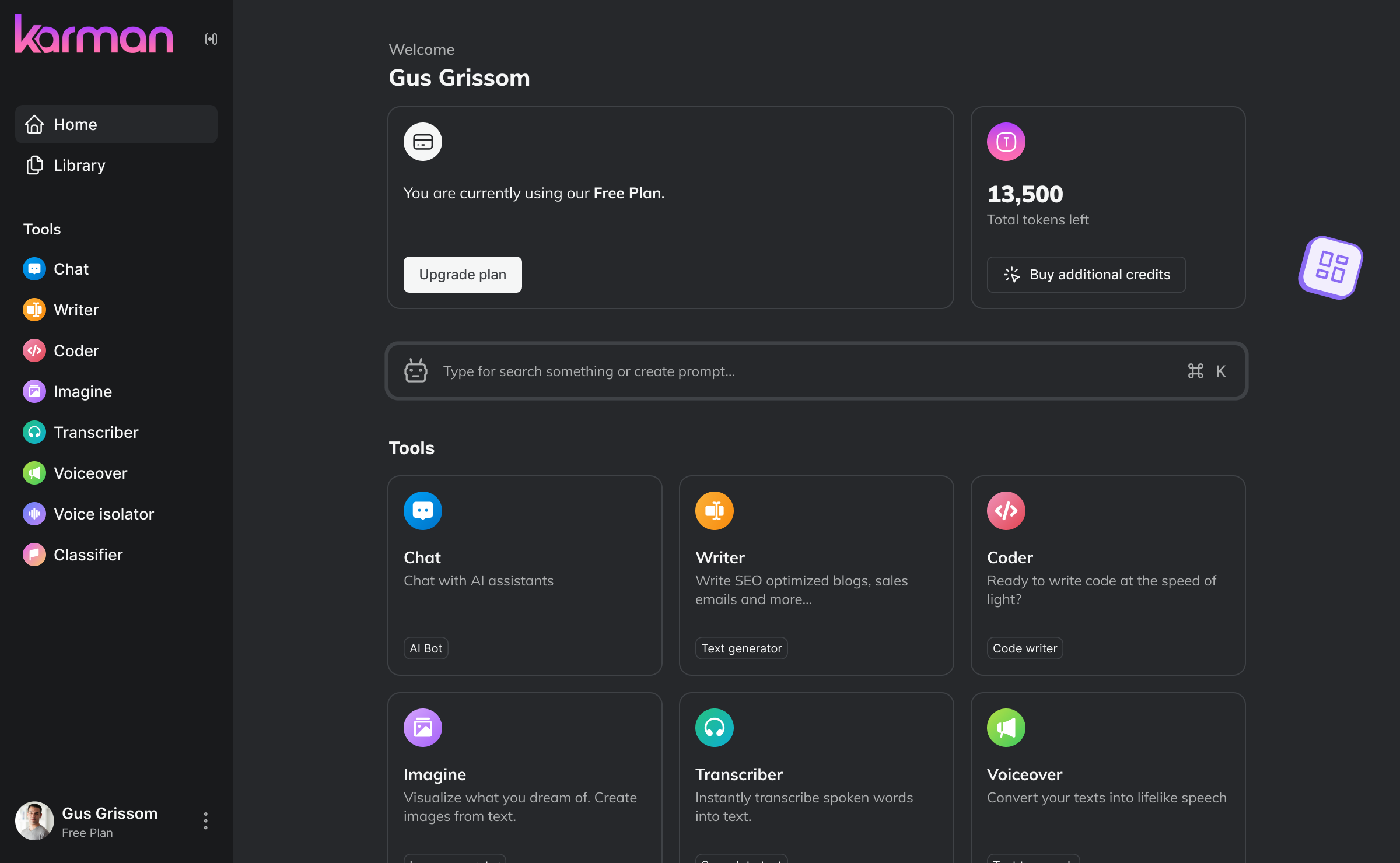Open Voice isolator from sidebar

pos(103,514)
